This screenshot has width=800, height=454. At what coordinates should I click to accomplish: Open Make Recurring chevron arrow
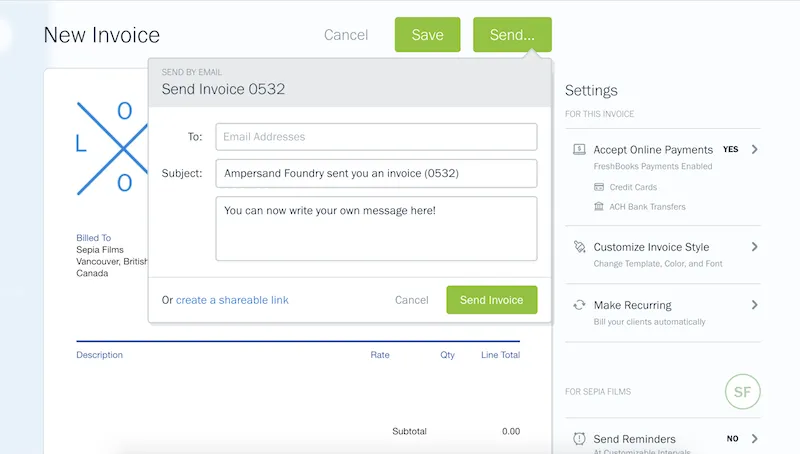[x=754, y=305]
